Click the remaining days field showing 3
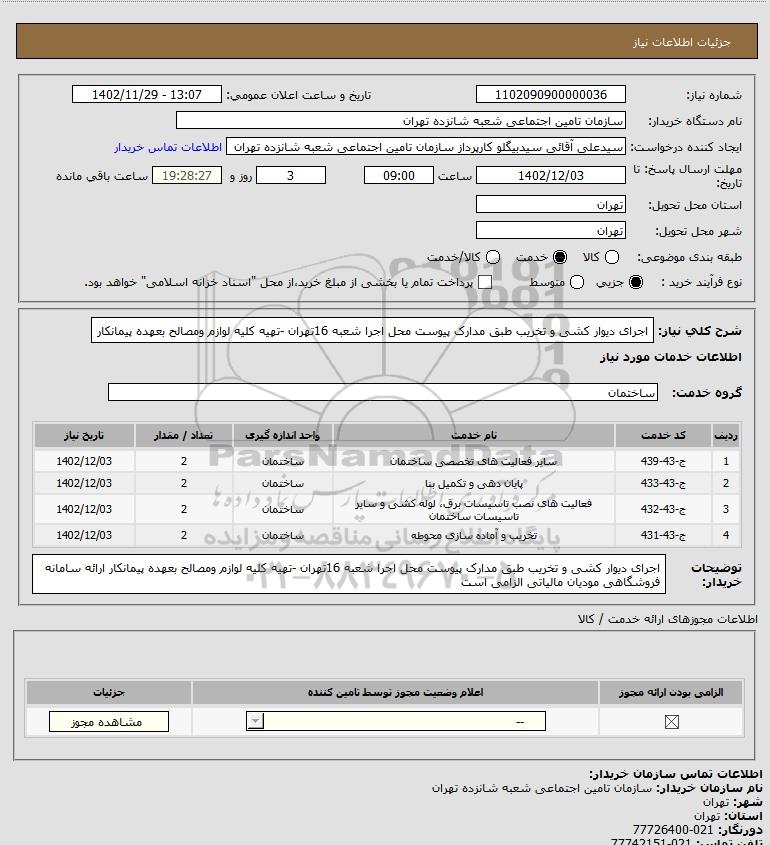Image resolution: width=770 pixels, height=845 pixels. pyautogui.click(x=290, y=175)
